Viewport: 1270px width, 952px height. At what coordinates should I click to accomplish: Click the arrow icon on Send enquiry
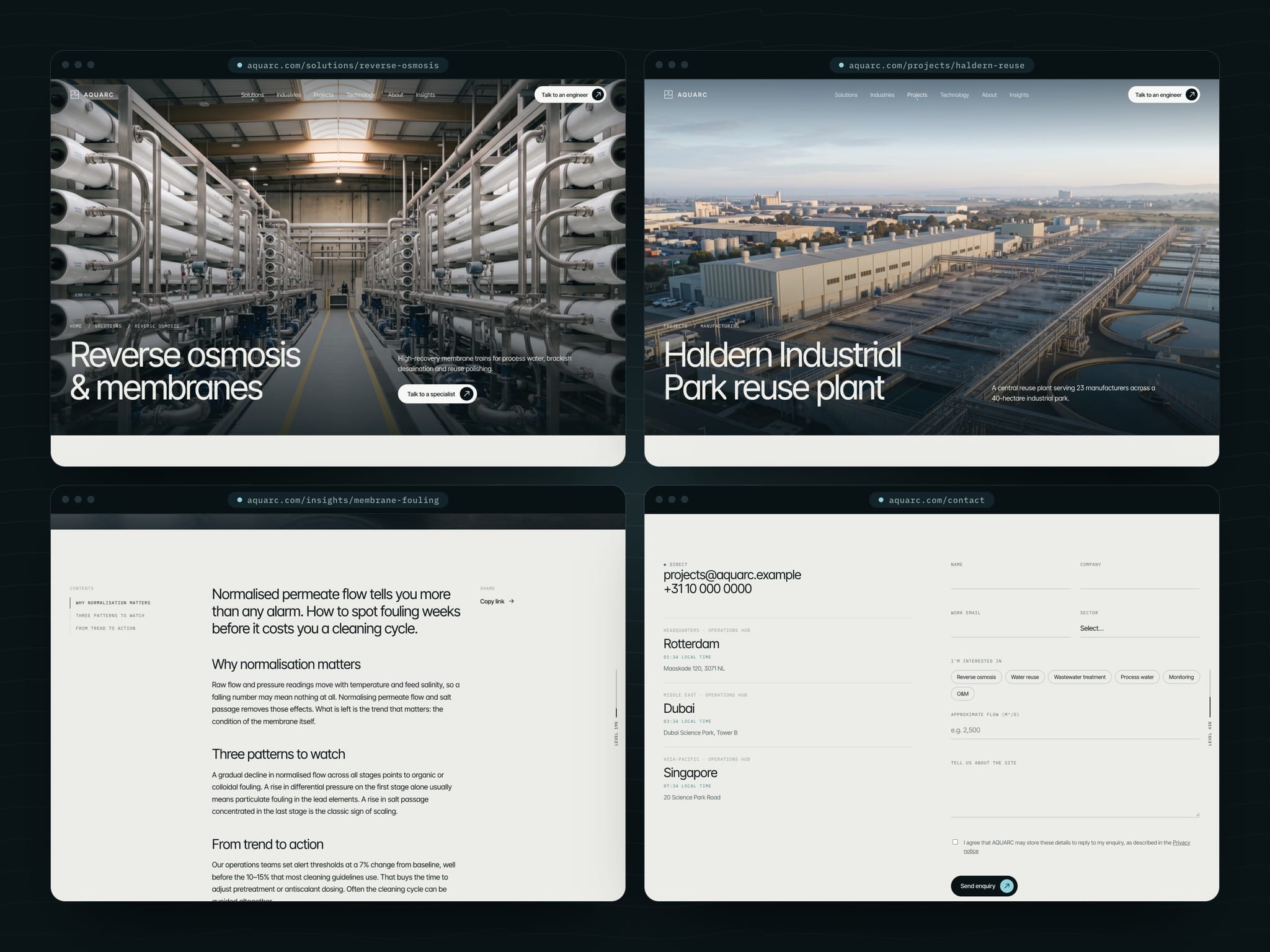[1006, 886]
